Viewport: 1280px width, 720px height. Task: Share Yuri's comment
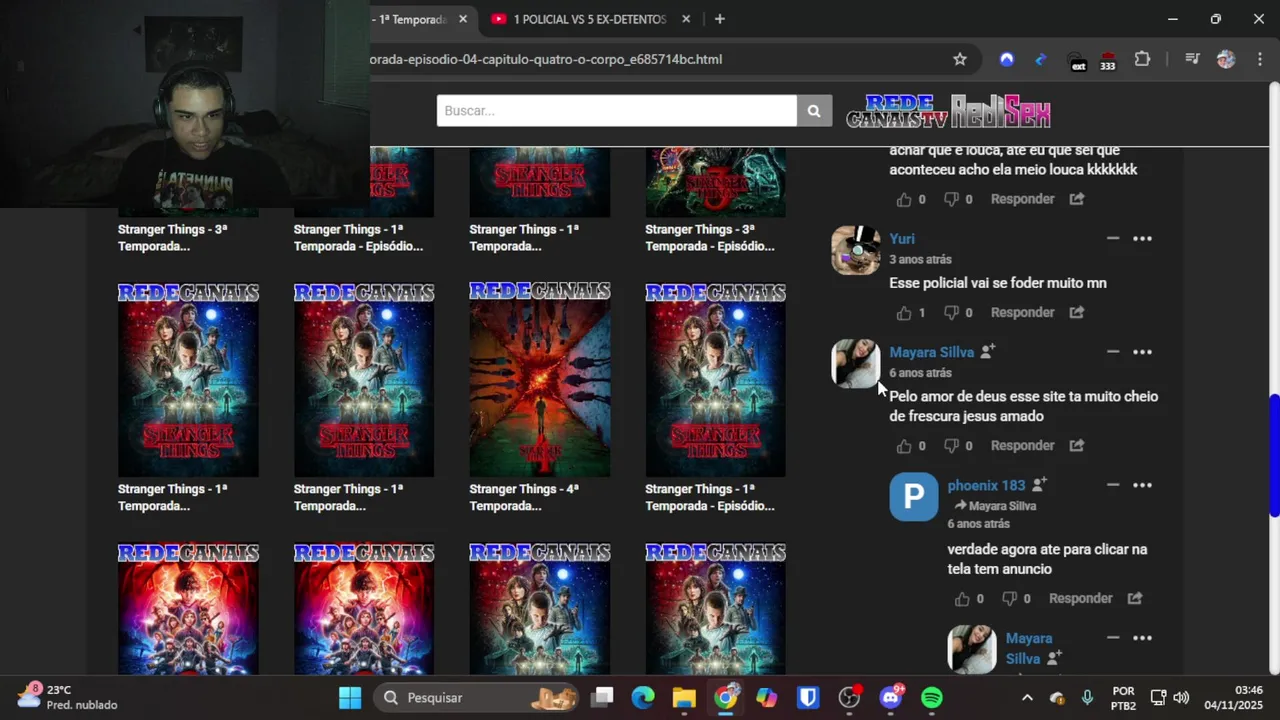click(x=1077, y=313)
